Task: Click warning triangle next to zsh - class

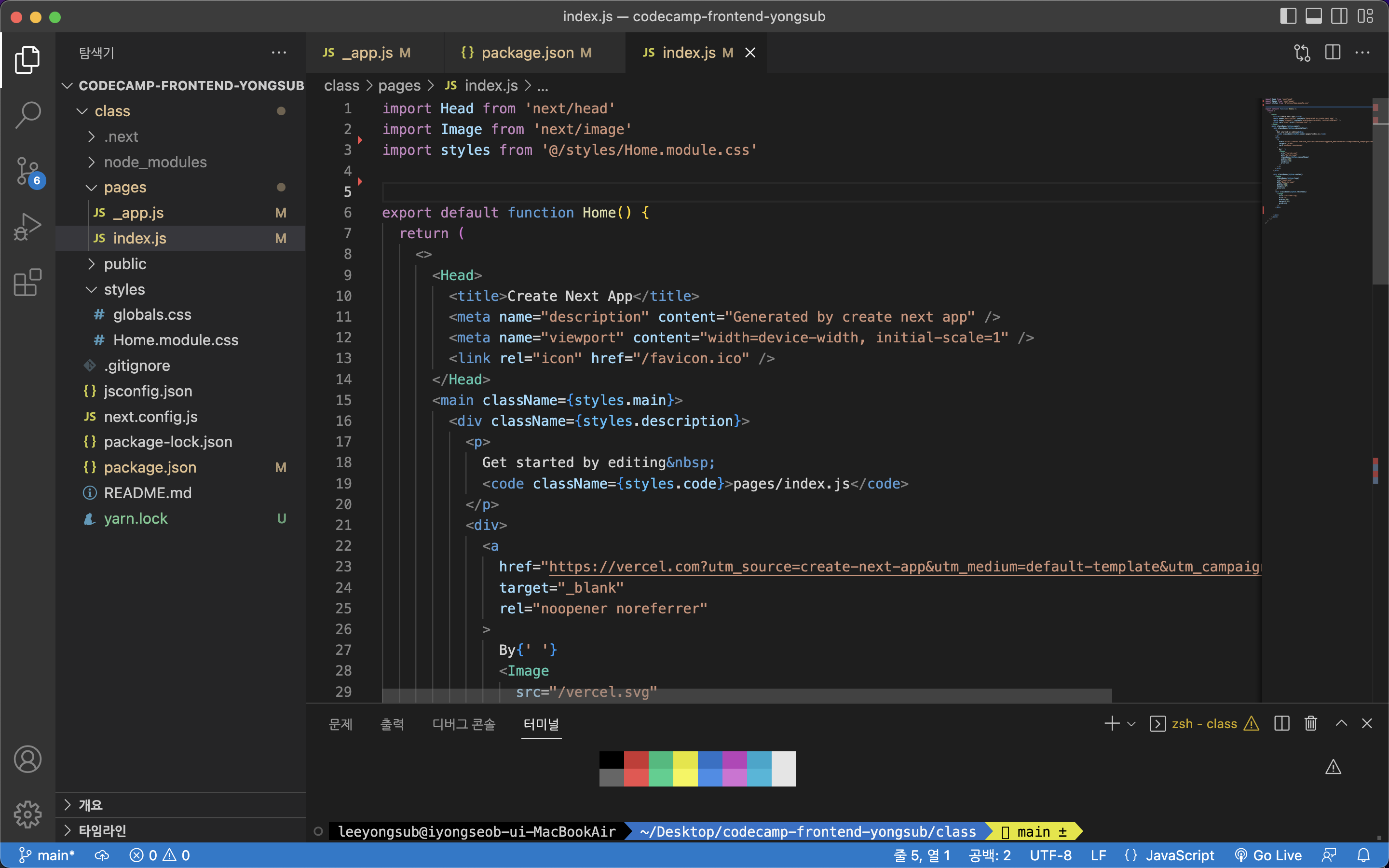Action: tap(1251, 723)
